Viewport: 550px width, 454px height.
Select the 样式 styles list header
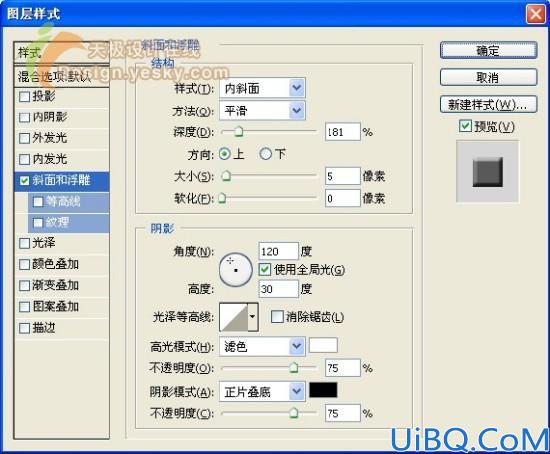point(62,53)
